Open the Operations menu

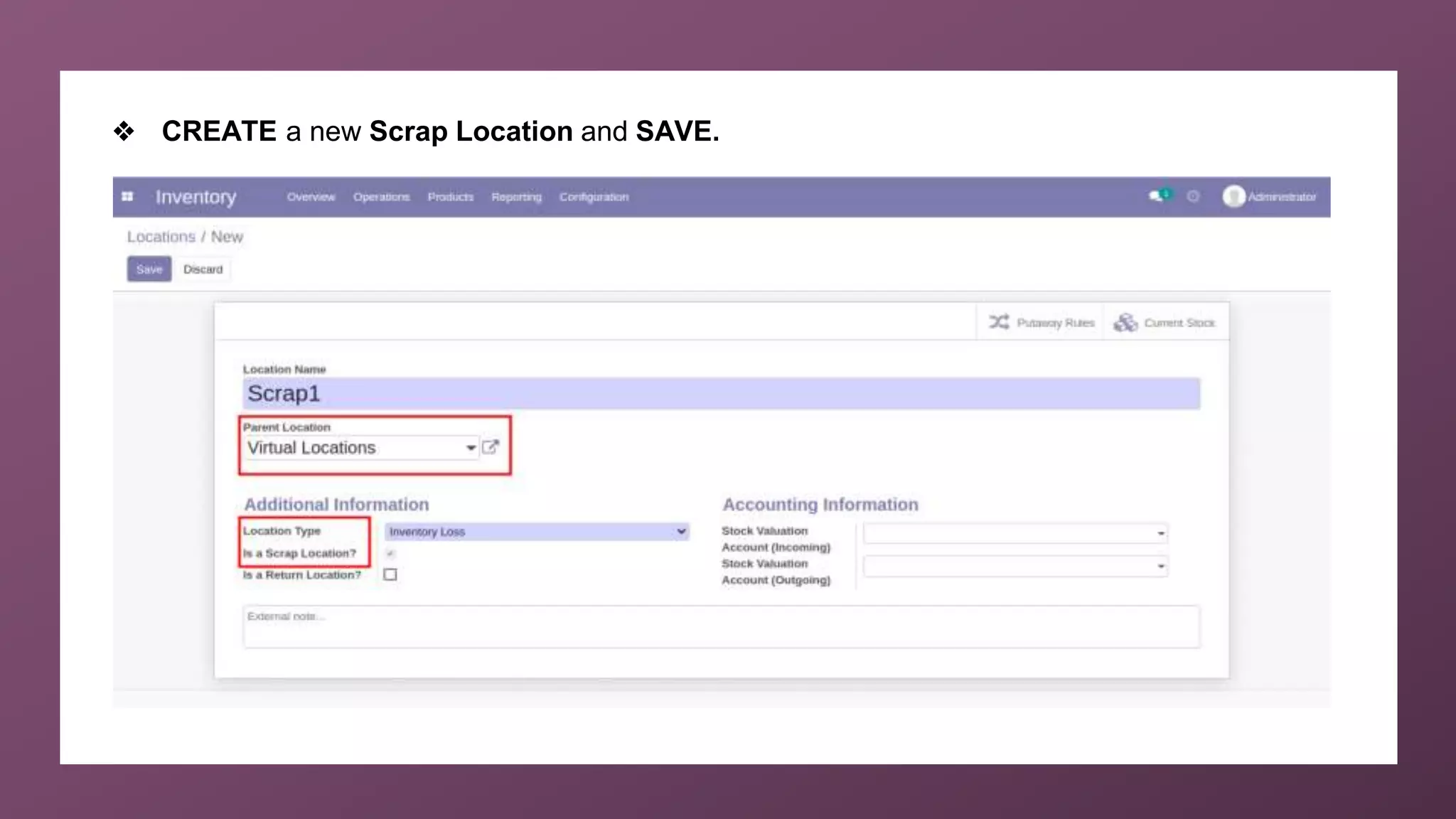pyautogui.click(x=381, y=197)
